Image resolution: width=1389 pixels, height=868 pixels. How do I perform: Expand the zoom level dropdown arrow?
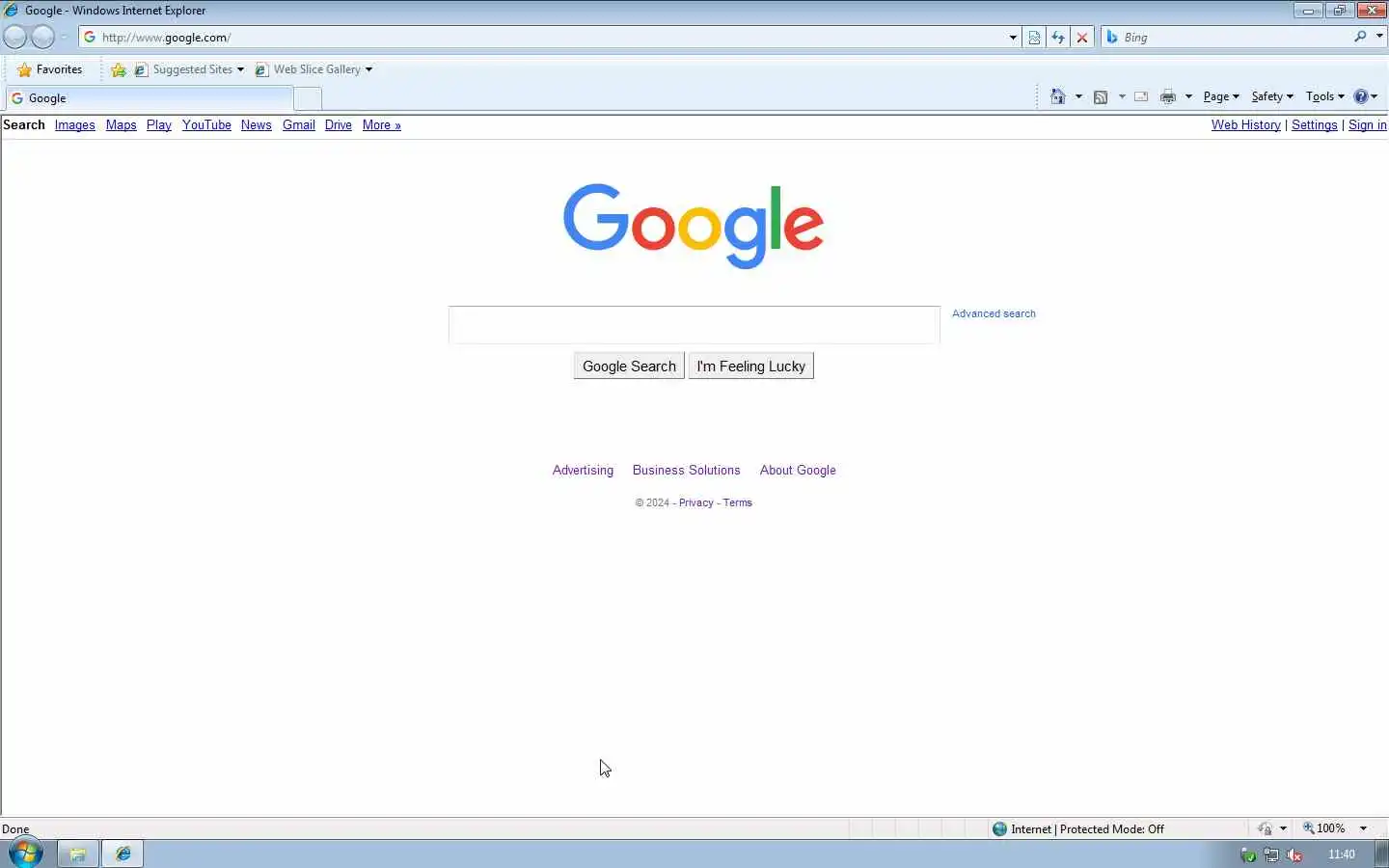pyautogui.click(x=1363, y=828)
